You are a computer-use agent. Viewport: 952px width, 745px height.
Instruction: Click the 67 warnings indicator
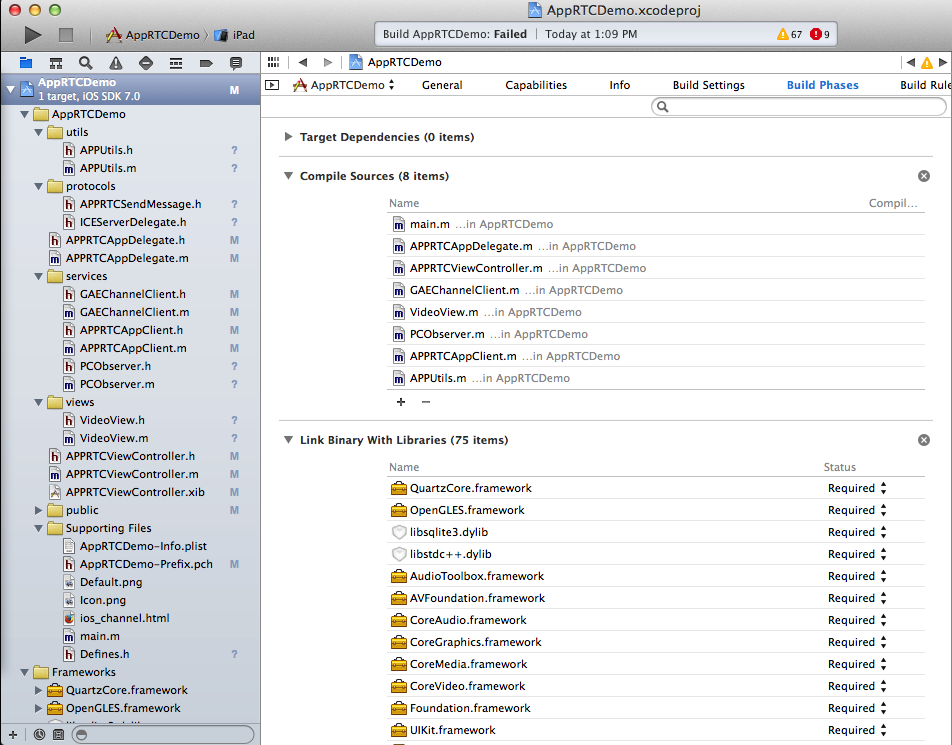coord(789,35)
